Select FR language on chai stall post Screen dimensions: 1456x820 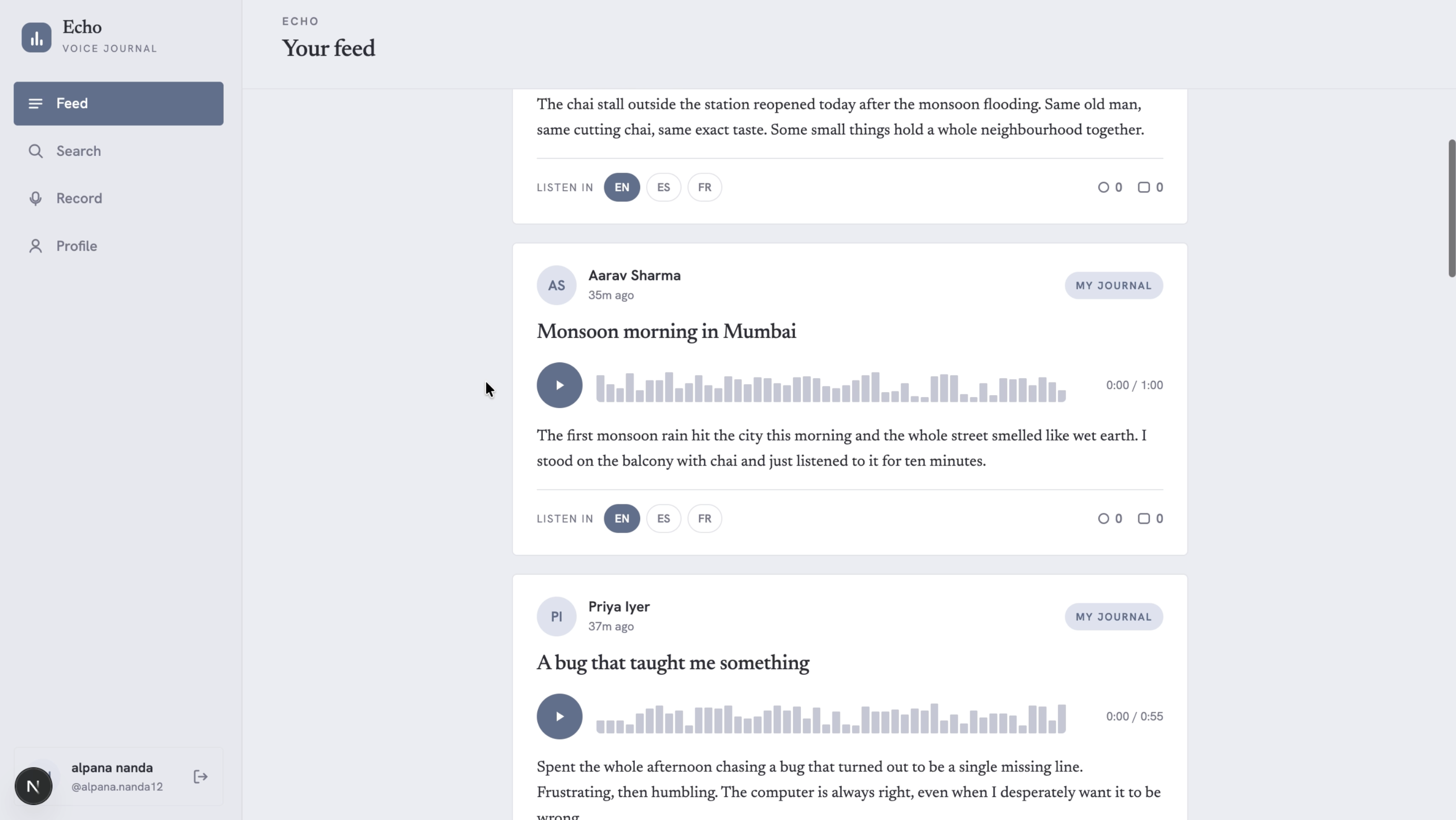click(704, 187)
